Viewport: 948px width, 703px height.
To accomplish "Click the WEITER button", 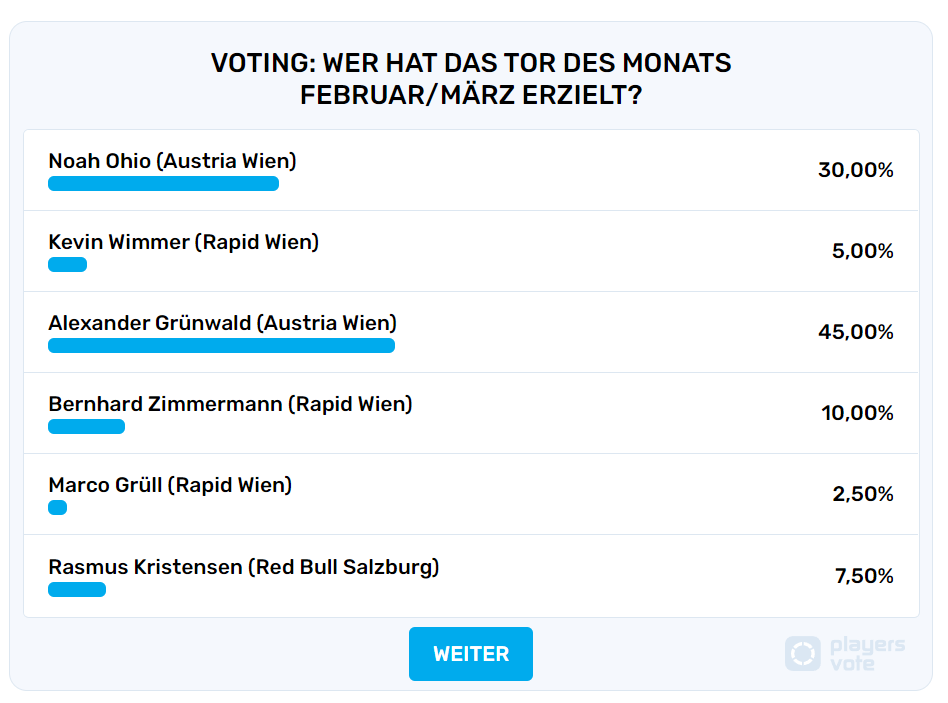I will [470, 653].
